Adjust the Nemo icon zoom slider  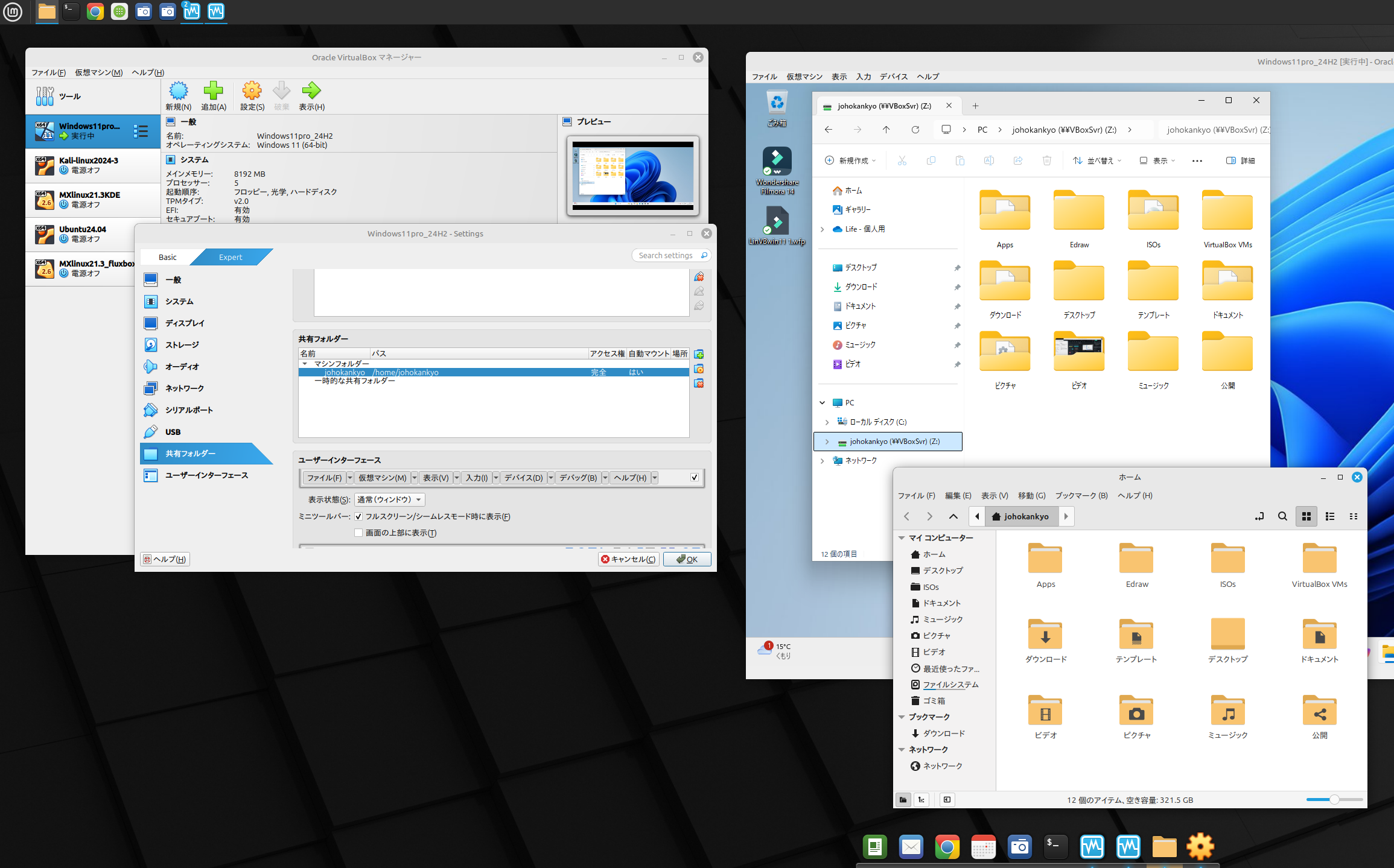(1334, 800)
